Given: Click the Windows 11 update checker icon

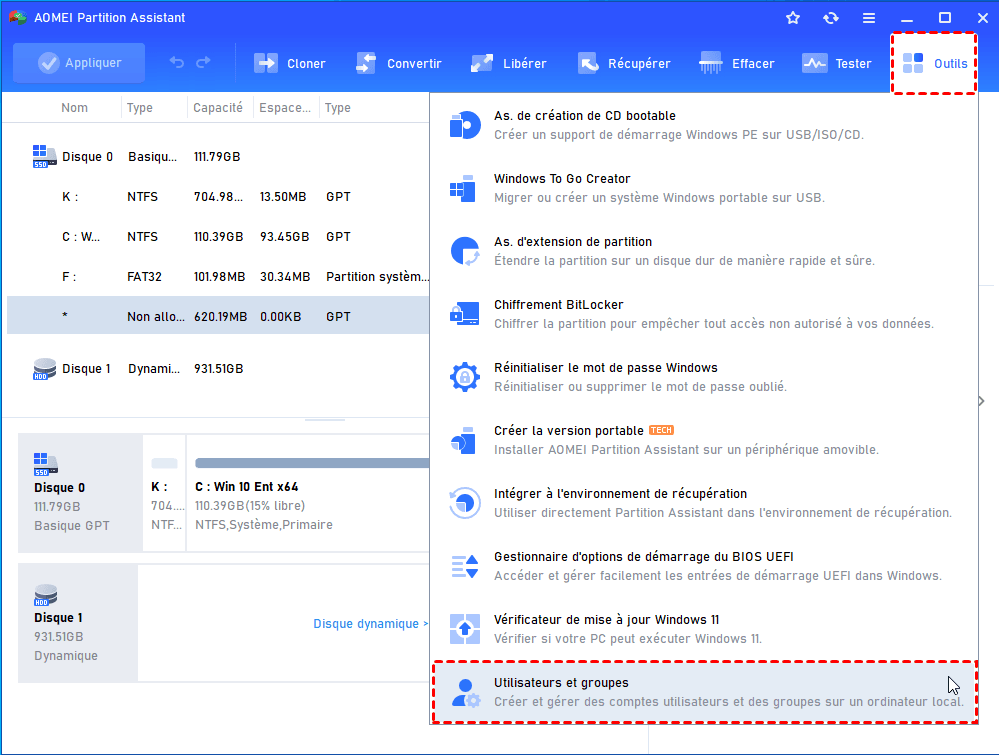Looking at the screenshot, I should pos(465,629).
